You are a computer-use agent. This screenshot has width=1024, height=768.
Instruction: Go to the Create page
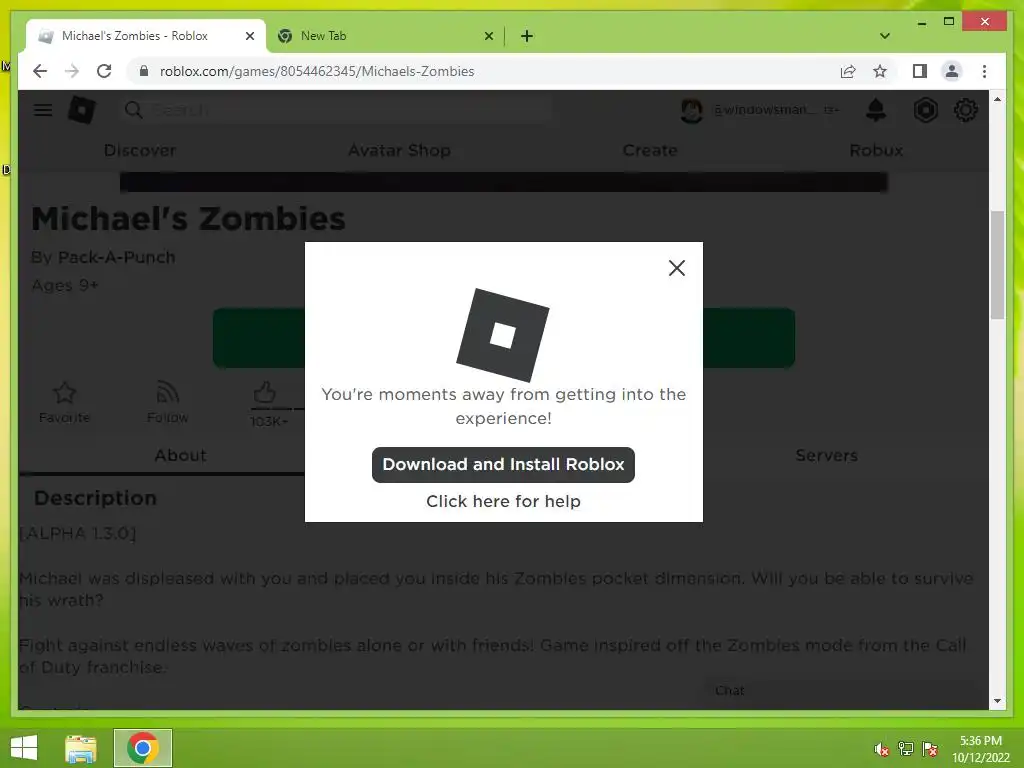tap(650, 150)
